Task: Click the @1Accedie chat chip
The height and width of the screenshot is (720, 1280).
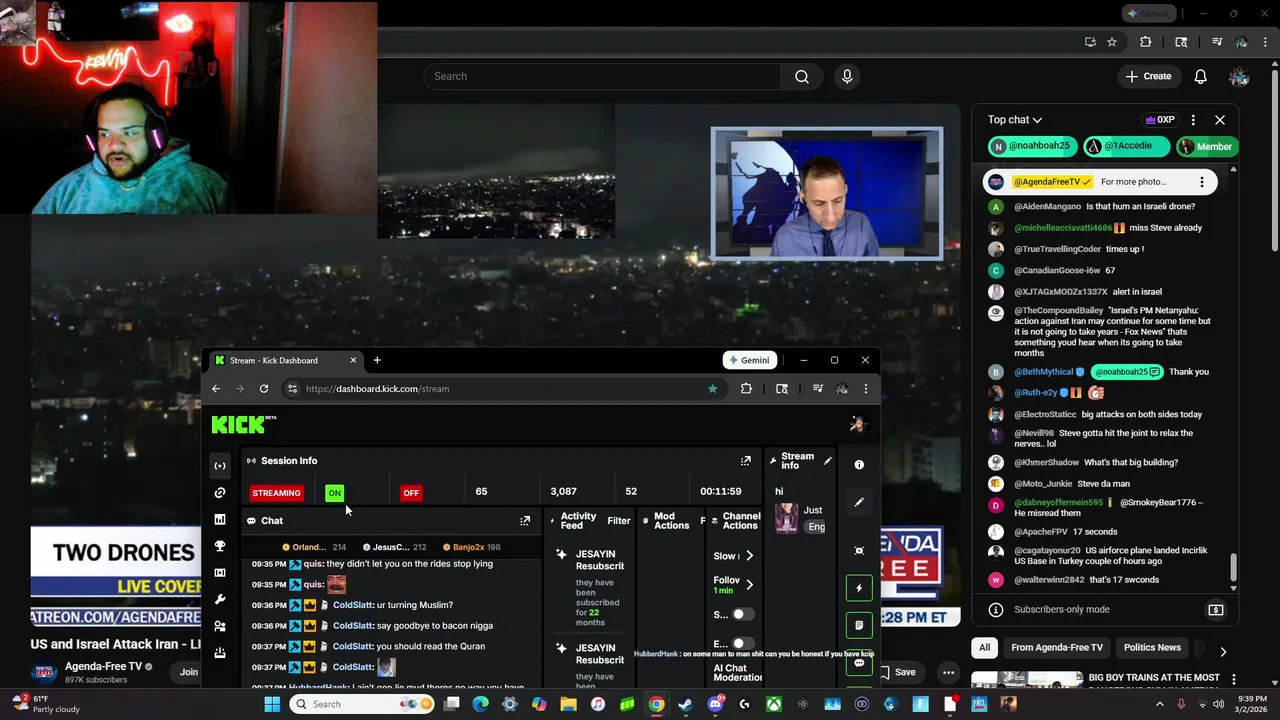Action: tap(1126, 147)
